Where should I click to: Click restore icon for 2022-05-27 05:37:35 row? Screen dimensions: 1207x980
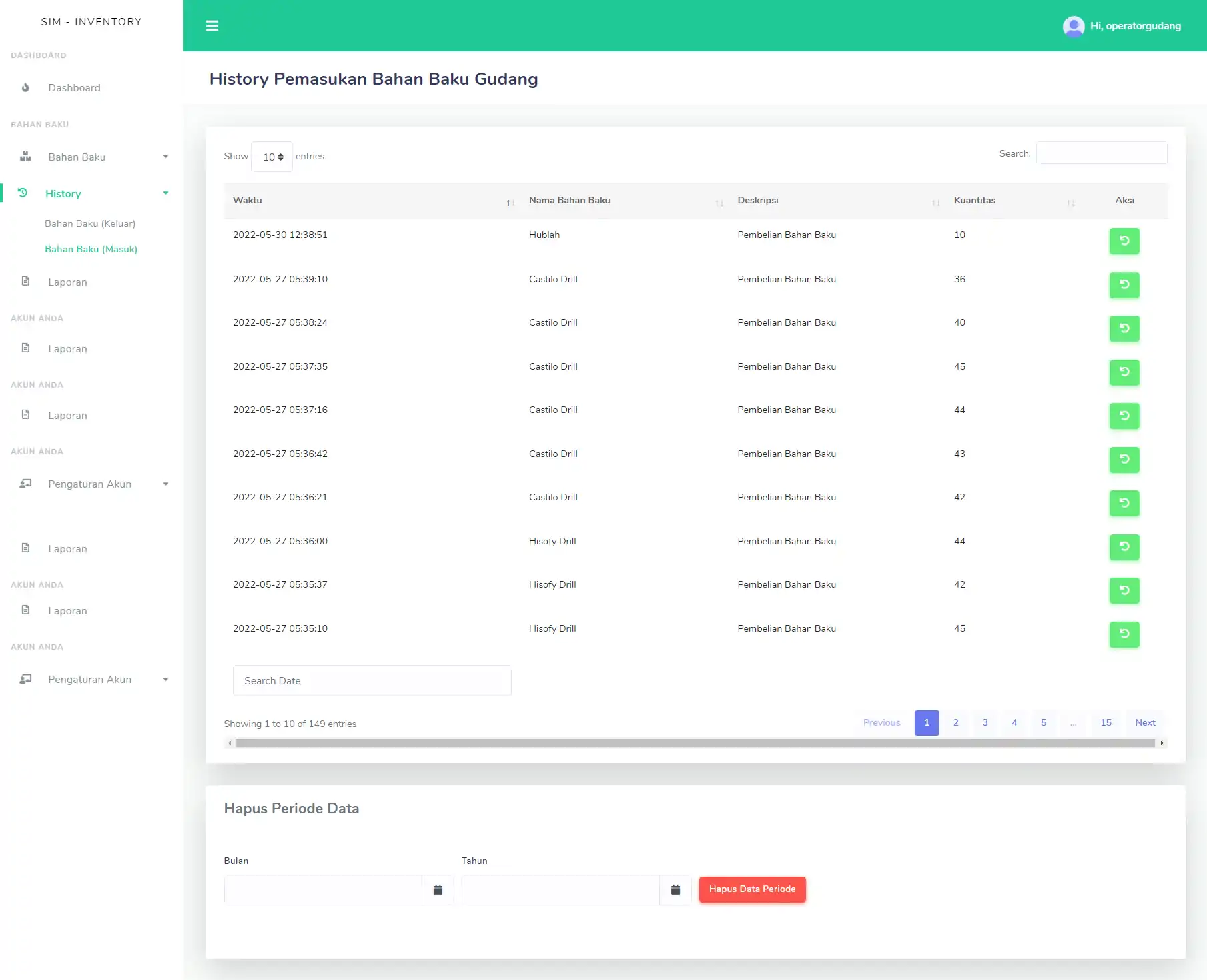(x=1124, y=372)
